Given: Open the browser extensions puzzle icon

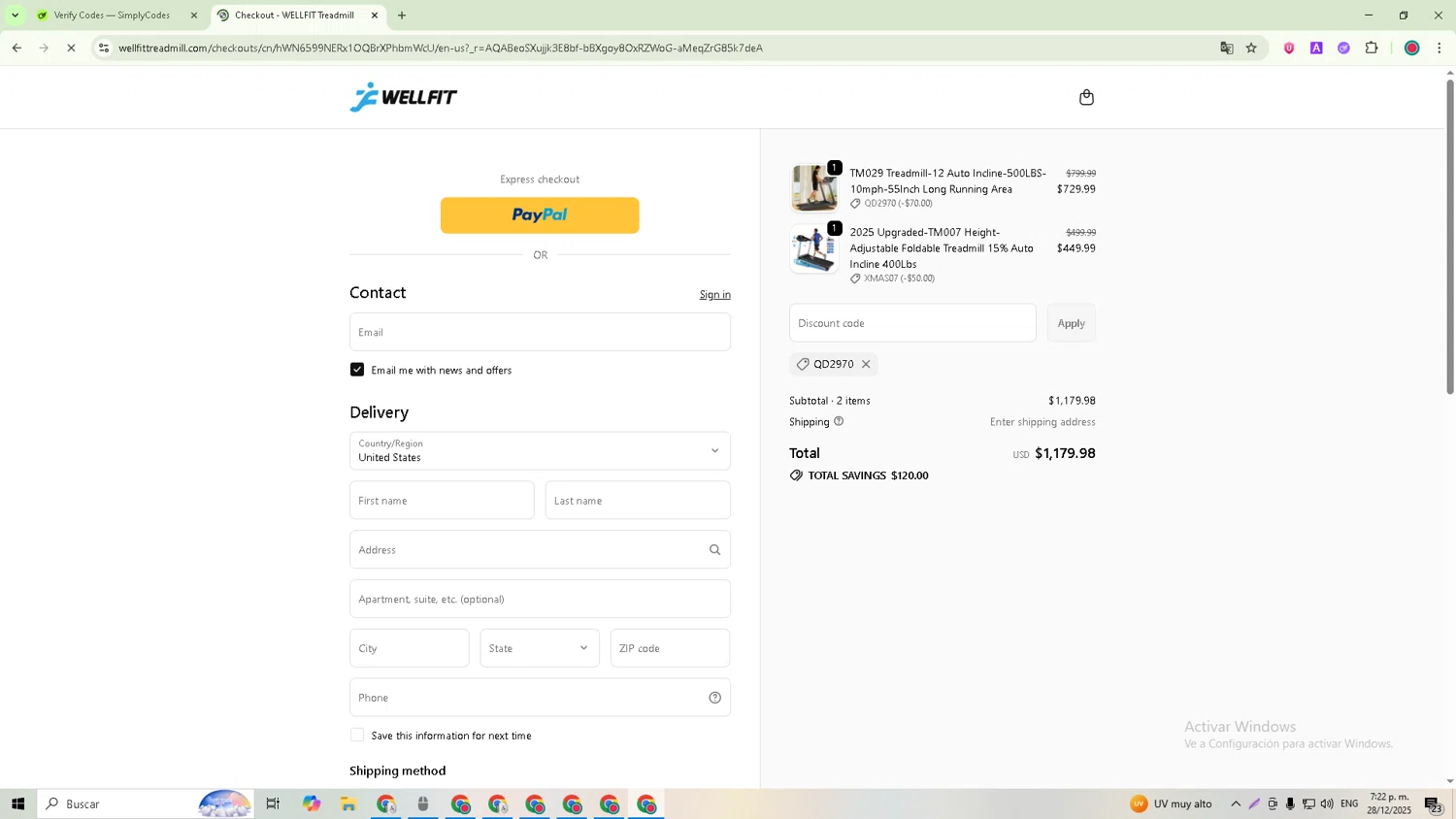Looking at the screenshot, I should click(1372, 48).
